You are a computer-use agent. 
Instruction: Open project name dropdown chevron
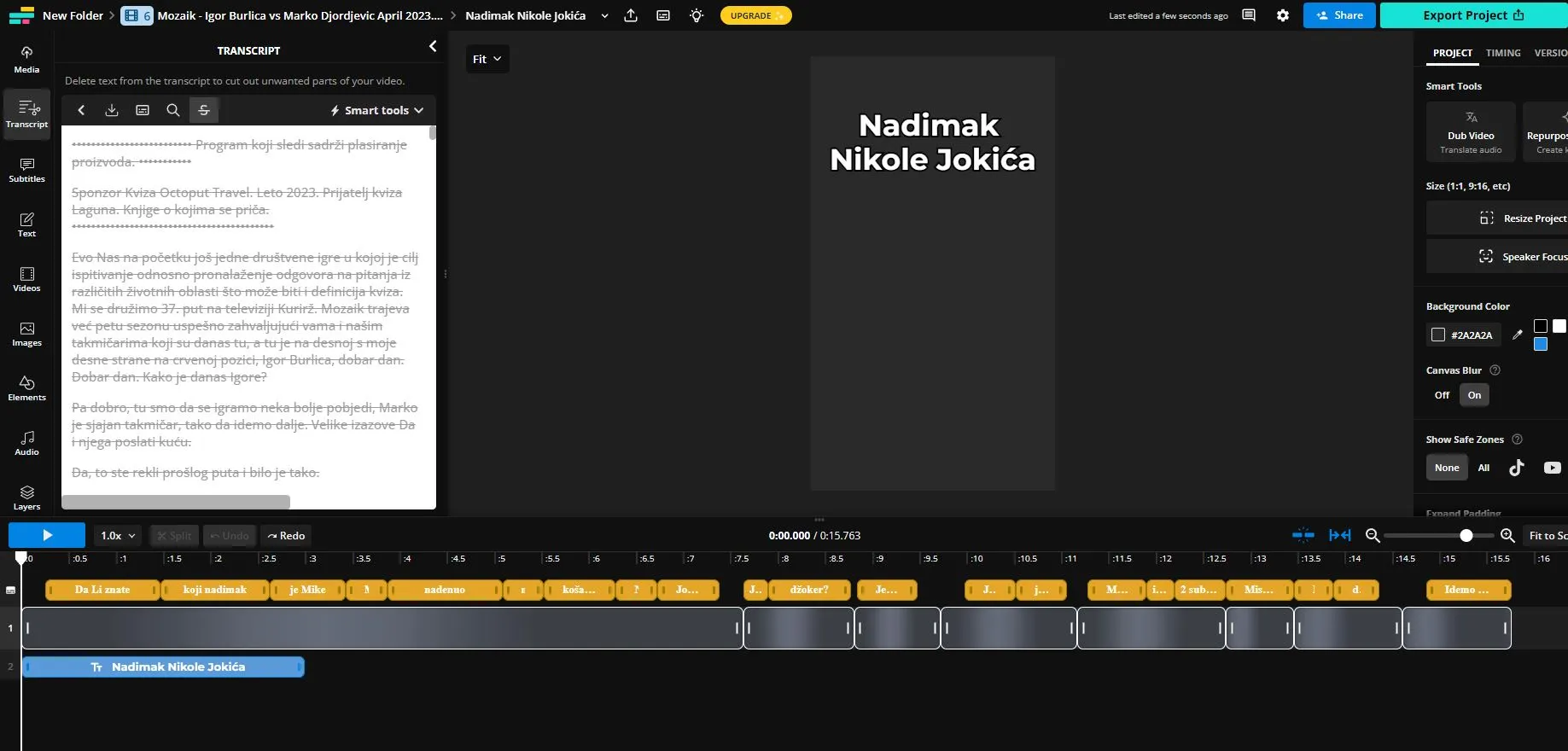[604, 15]
